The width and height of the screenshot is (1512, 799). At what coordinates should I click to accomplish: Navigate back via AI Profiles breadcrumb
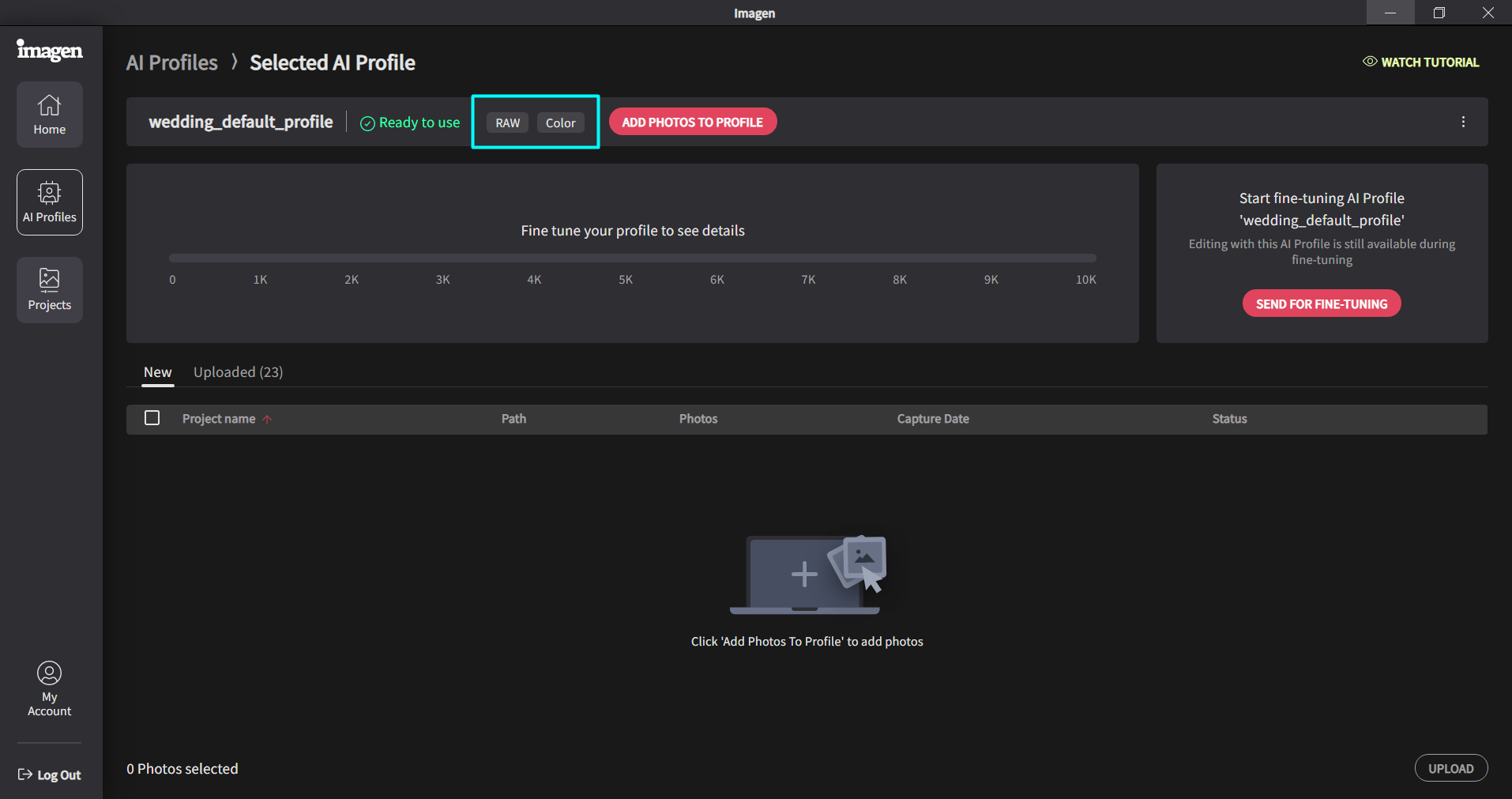[x=172, y=63]
